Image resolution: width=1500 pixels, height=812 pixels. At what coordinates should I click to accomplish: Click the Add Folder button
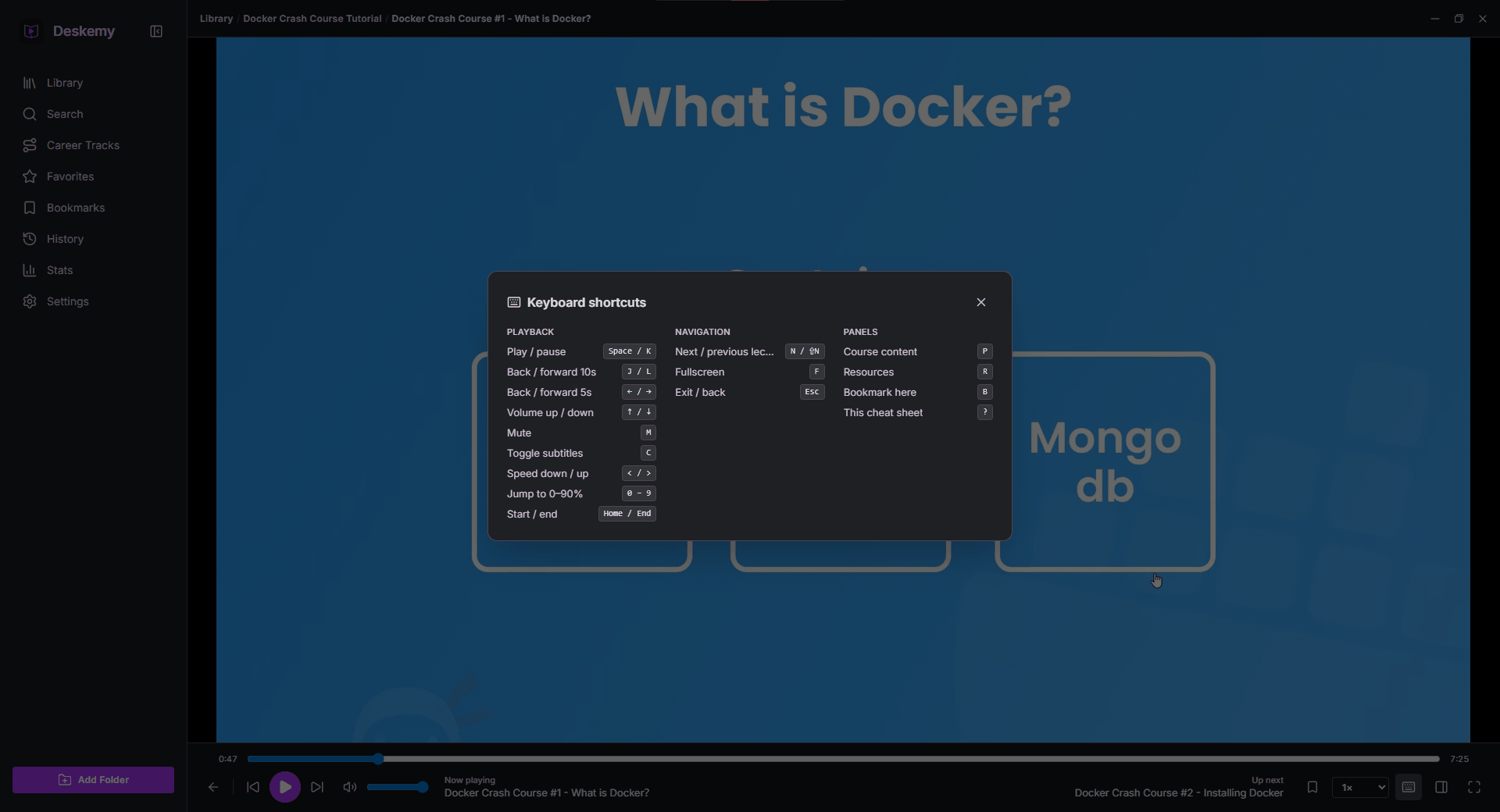tap(94, 780)
